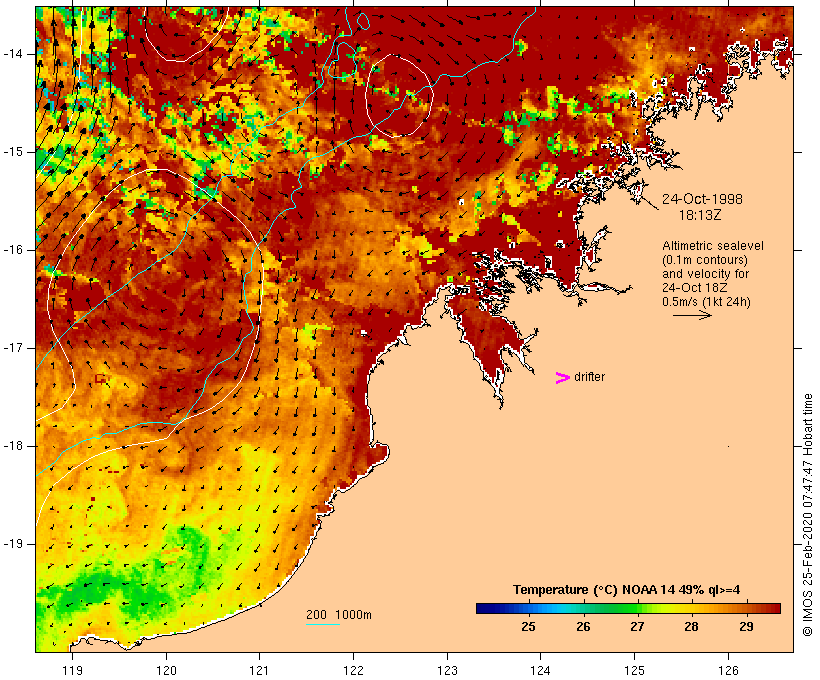Click the '-18' latitude axis label
Screen dimensions: 820x680
(12, 446)
